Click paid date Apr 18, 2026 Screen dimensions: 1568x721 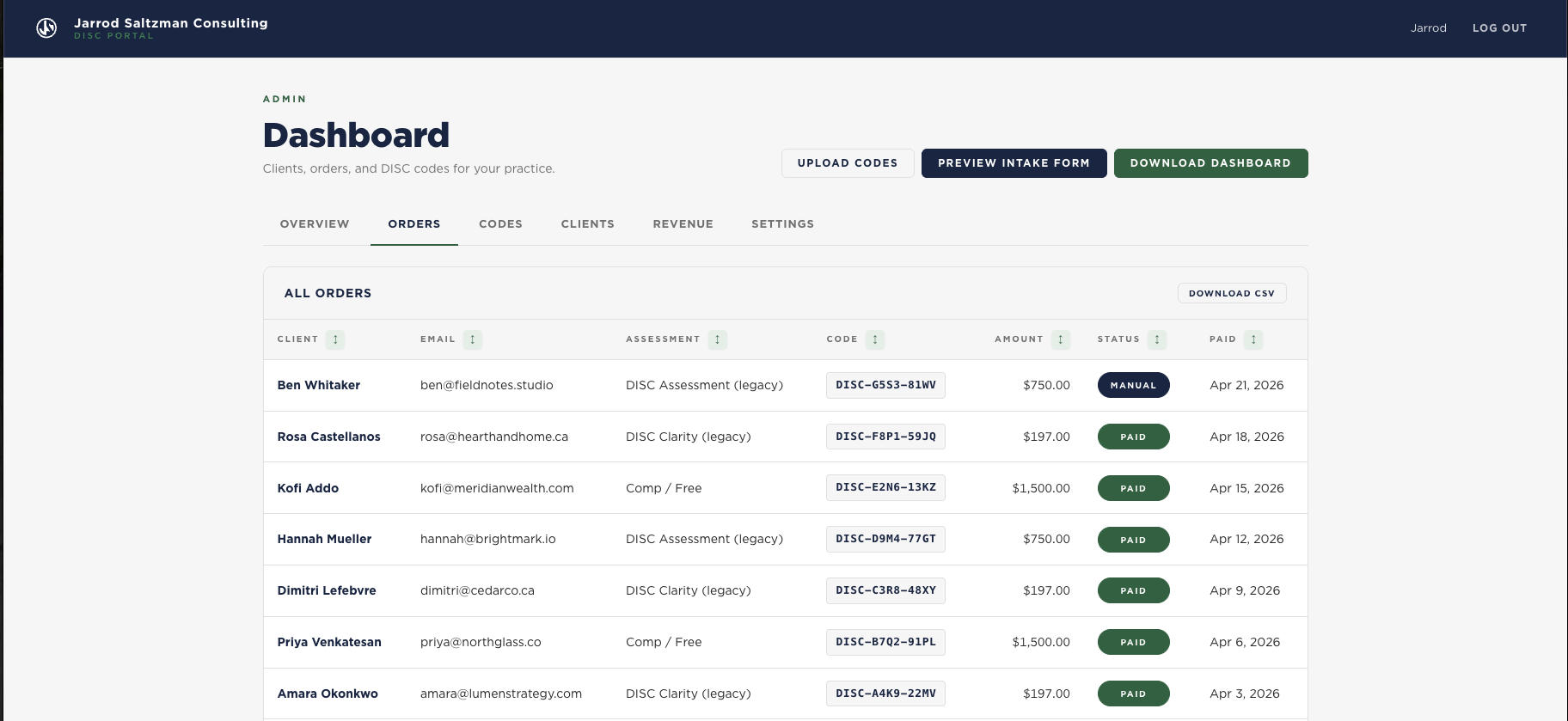[1246, 437]
